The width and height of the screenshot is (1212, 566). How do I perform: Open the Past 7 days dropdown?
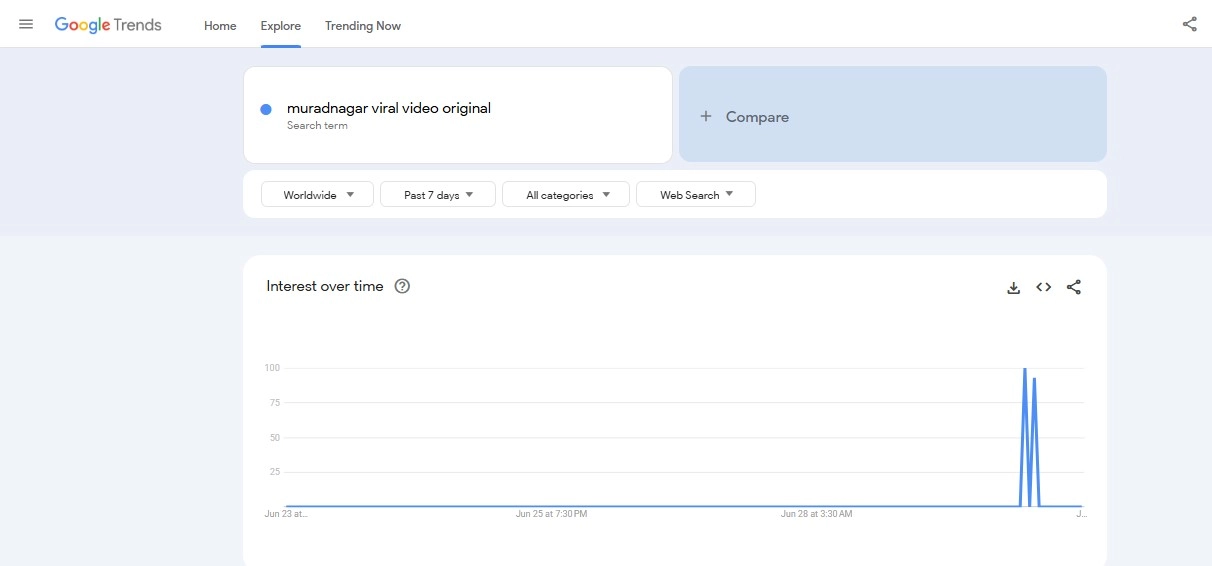tap(438, 195)
